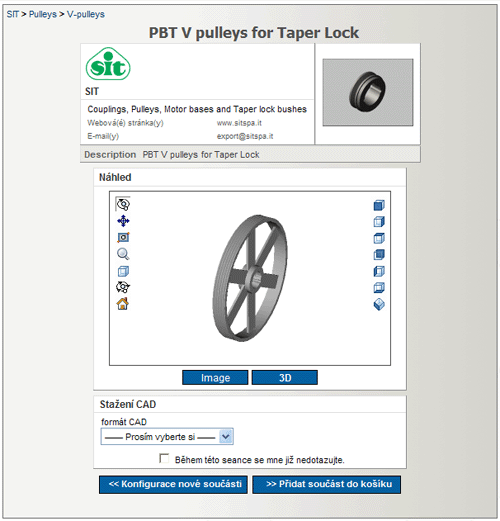Click the green SIT company logo
Screen dimensions: 500x521
pos(108,64)
